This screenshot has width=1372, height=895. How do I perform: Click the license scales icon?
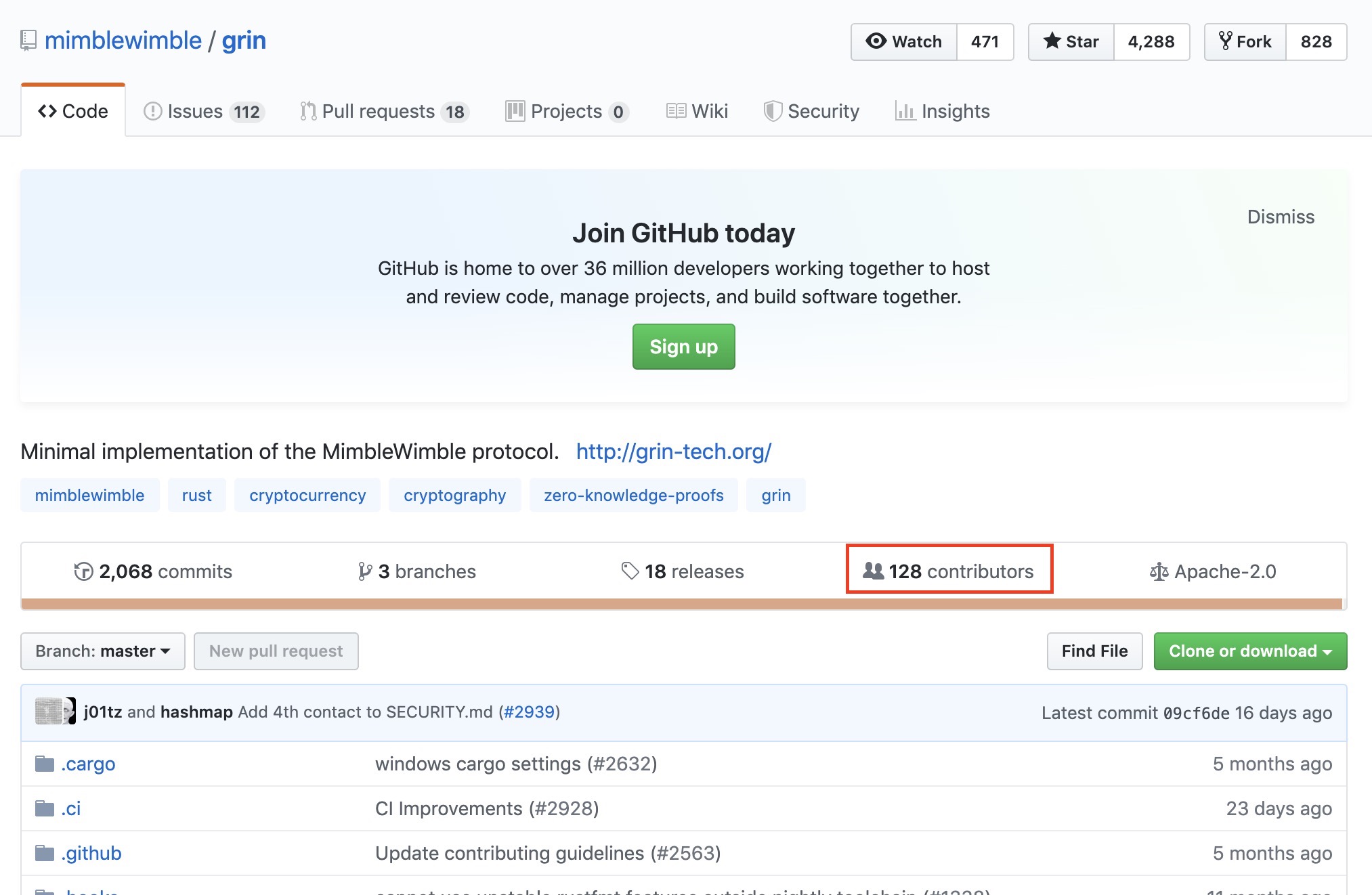click(x=1159, y=571)
